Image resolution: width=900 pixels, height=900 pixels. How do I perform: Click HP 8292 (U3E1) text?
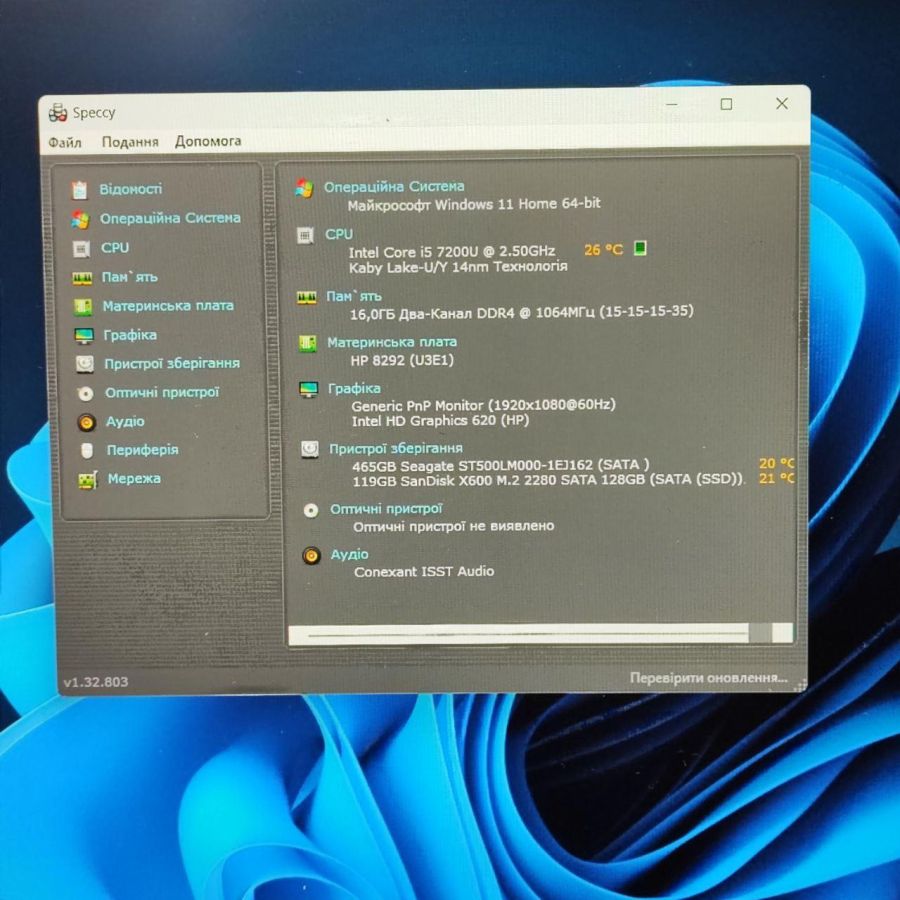pyautogui.click(x=402, y=360)
